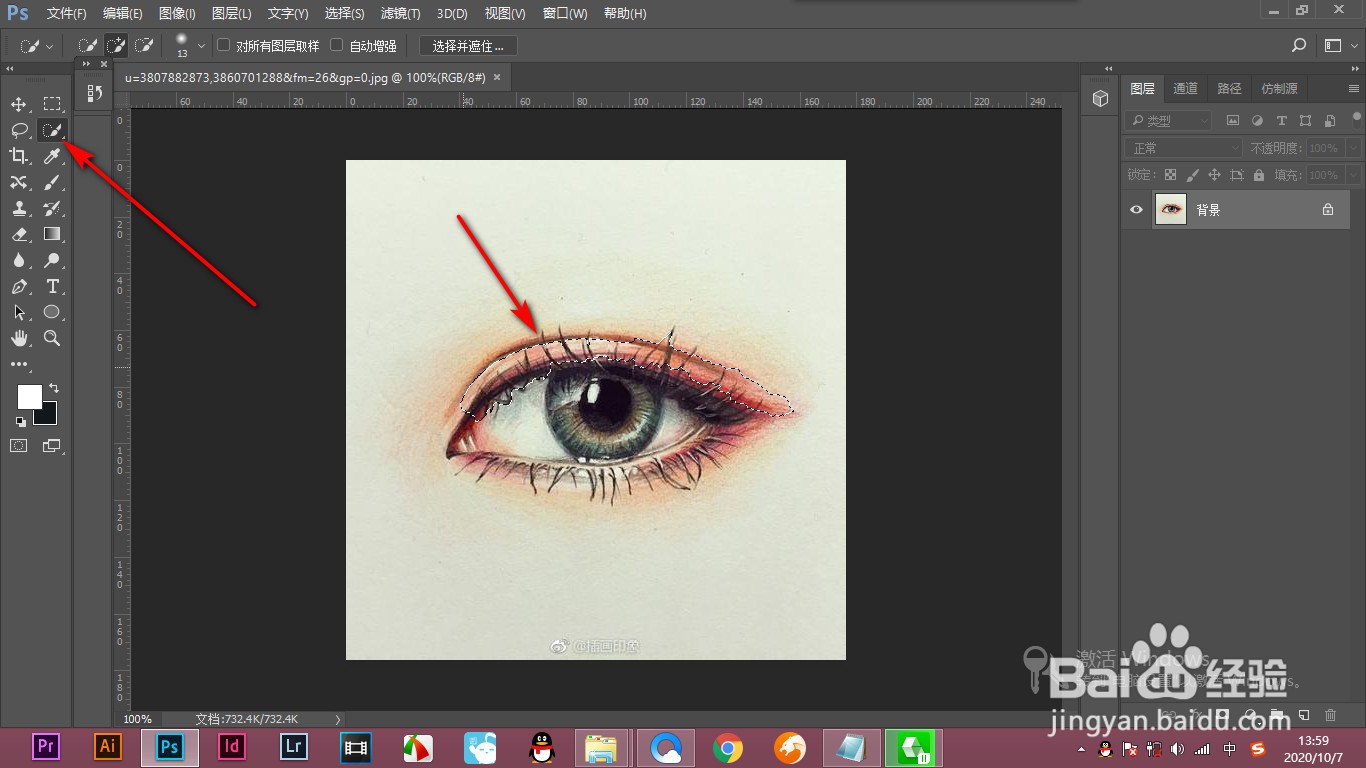Switch to the 通道 tab
1366x768 pixels.
click(x=1185, y=88)
